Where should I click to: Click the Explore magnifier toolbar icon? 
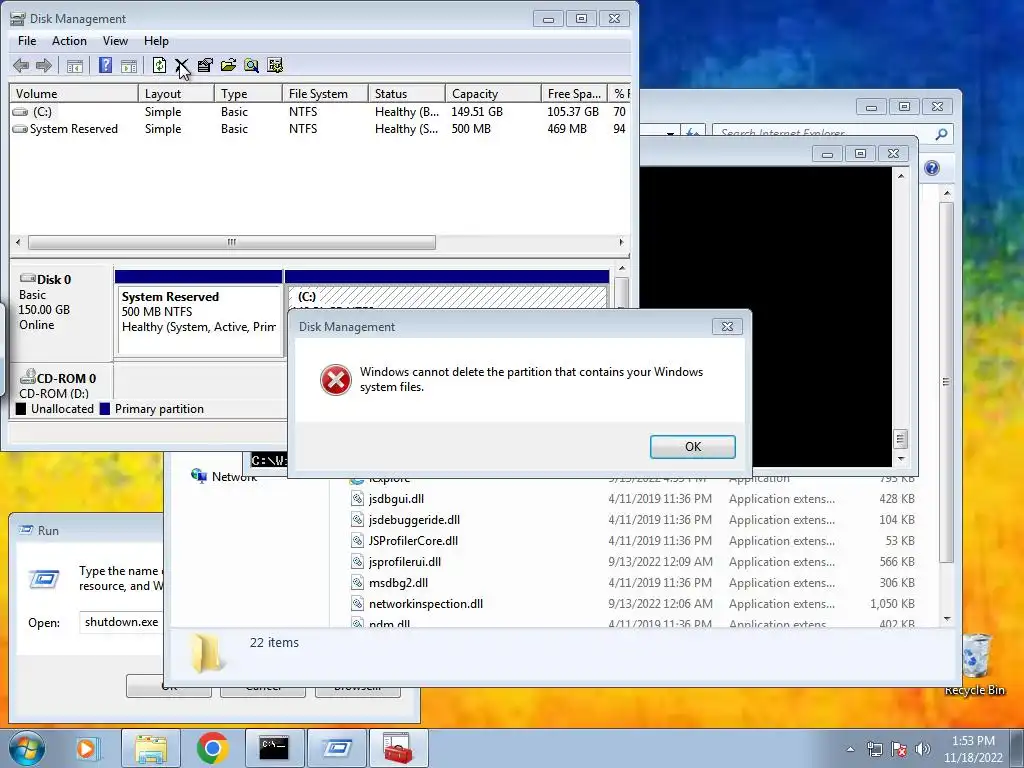[251, 65]
